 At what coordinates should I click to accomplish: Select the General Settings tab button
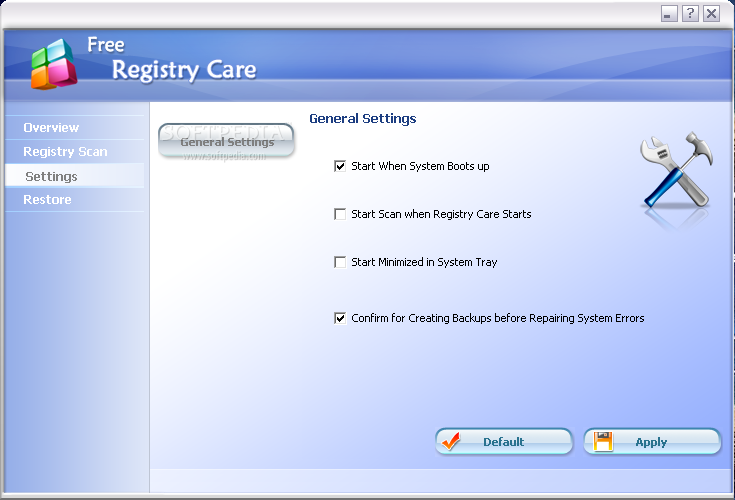226,141
